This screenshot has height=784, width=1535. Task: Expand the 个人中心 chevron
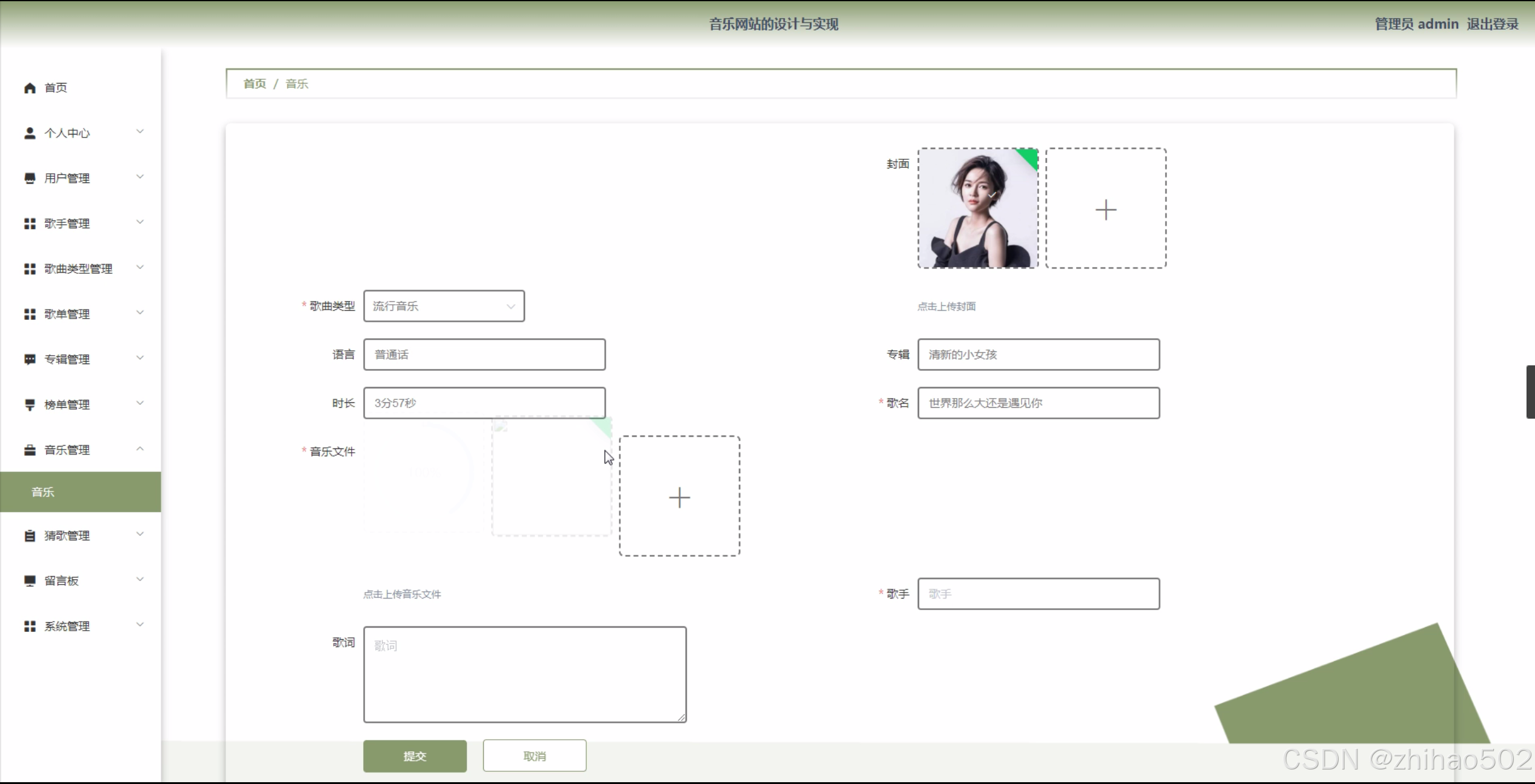pyautogui.click(x=140, y=131)
